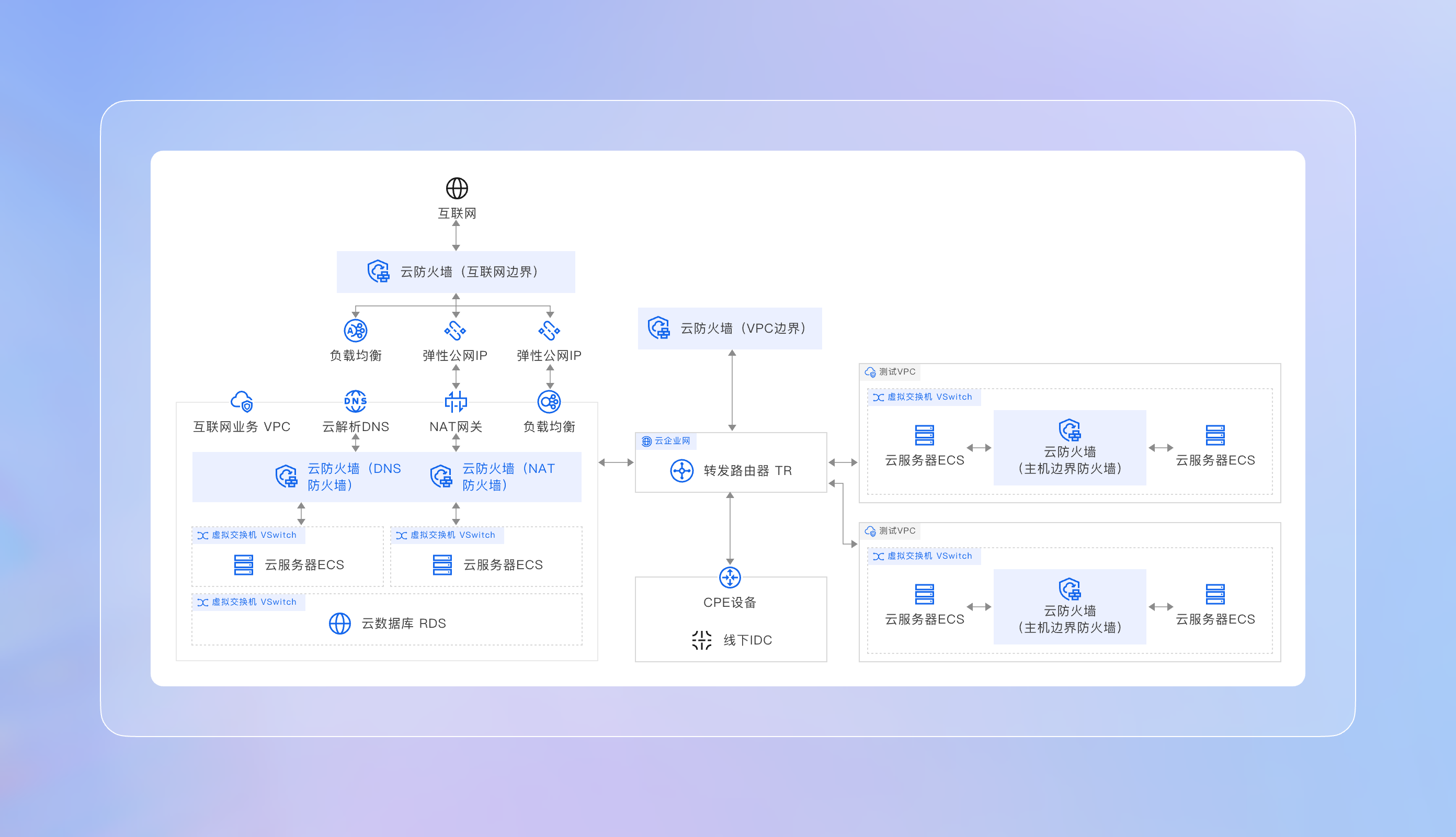Viewport: 1456px width, 837px height.
Task: Click the 线下IDC icon
Action: [701, 640]
